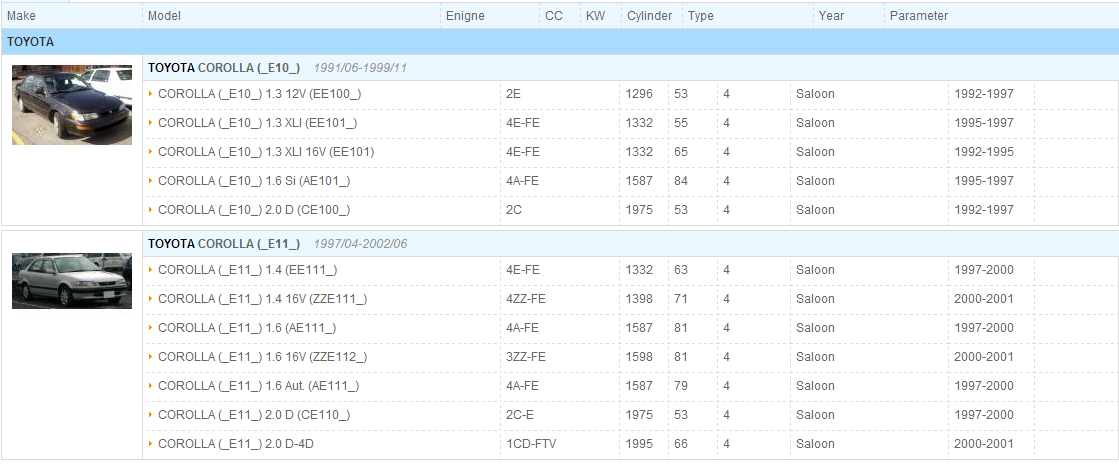Image resolution: width=1119 pixels, height=464 pixels.
Task: Click the orange arrow beside COROLLA 1.3 12V (EE100_)
Action: (x=151, y=94)
